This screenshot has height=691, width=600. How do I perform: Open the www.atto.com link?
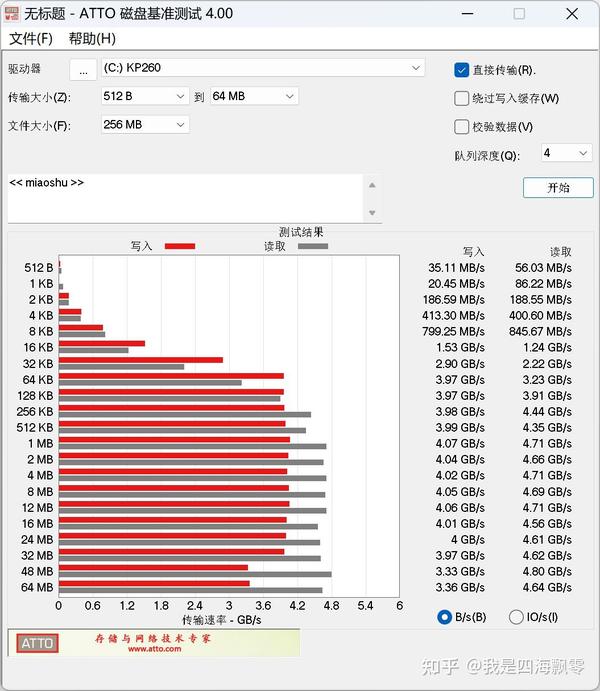tap(155, 649)
